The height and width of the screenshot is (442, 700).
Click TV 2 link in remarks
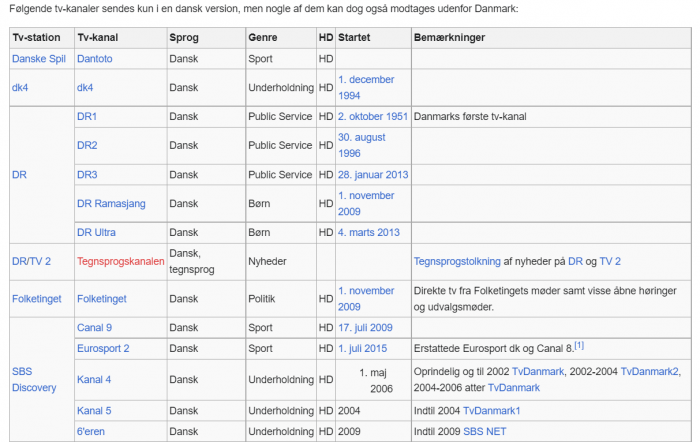click(x=610, y=262)
